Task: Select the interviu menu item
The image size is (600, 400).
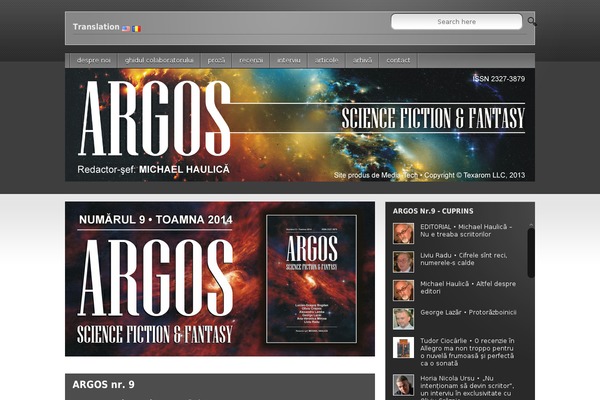Action: point(289,60)
